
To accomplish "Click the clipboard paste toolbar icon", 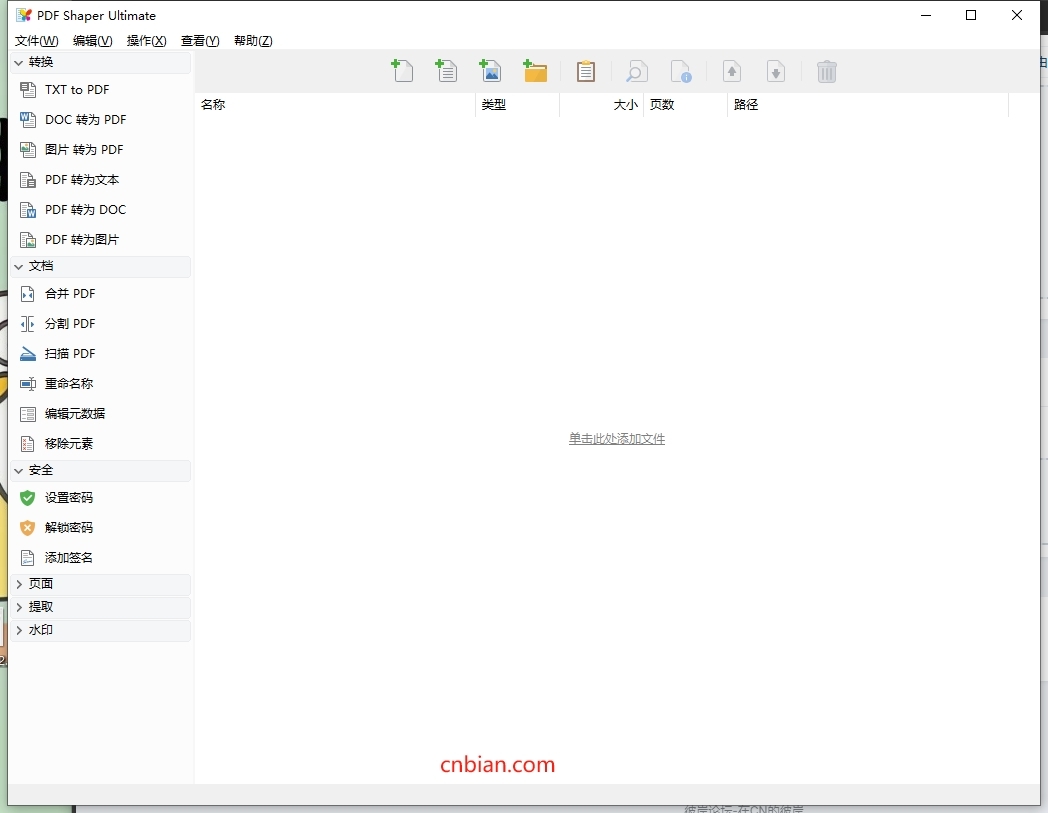I will coord(586,71).
